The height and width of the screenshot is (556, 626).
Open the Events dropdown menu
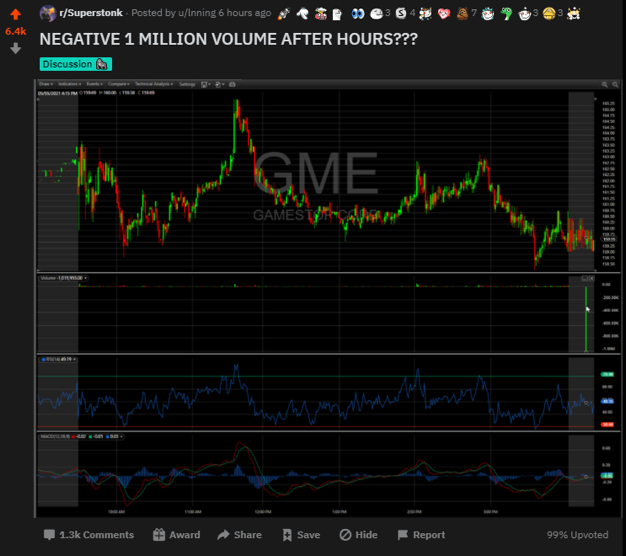(x=94, y=84)
